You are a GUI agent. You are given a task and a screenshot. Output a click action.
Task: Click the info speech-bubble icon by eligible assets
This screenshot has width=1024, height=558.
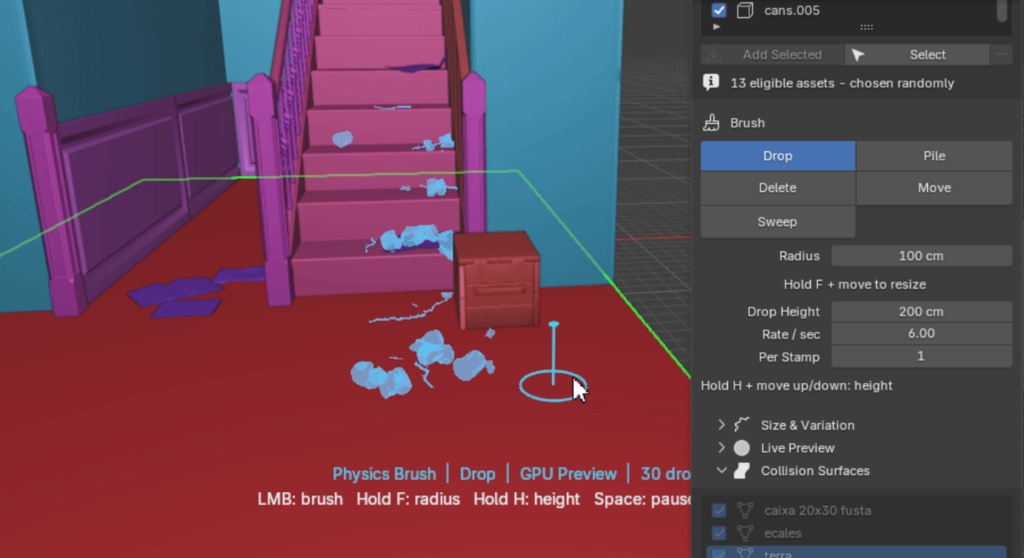(711, 82)
